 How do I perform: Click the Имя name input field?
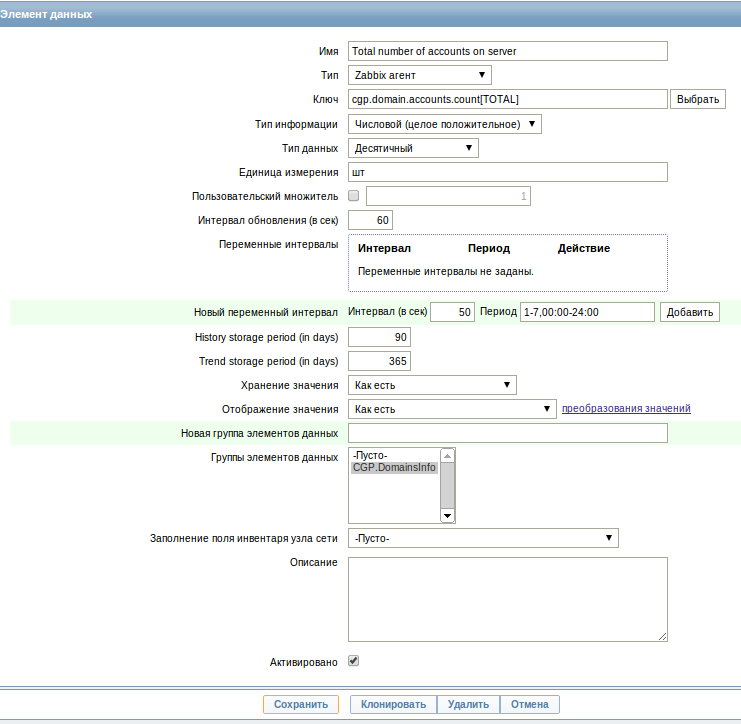[508, 51]
